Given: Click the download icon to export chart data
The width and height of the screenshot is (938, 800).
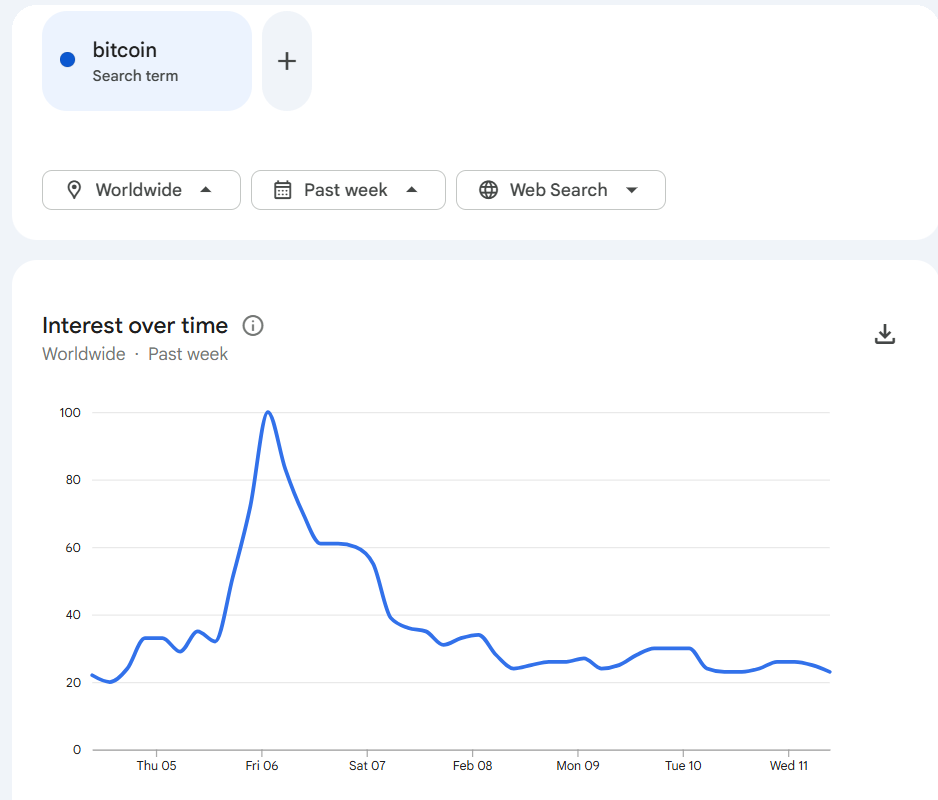Looking at the screenshot, I should (884, 333).
